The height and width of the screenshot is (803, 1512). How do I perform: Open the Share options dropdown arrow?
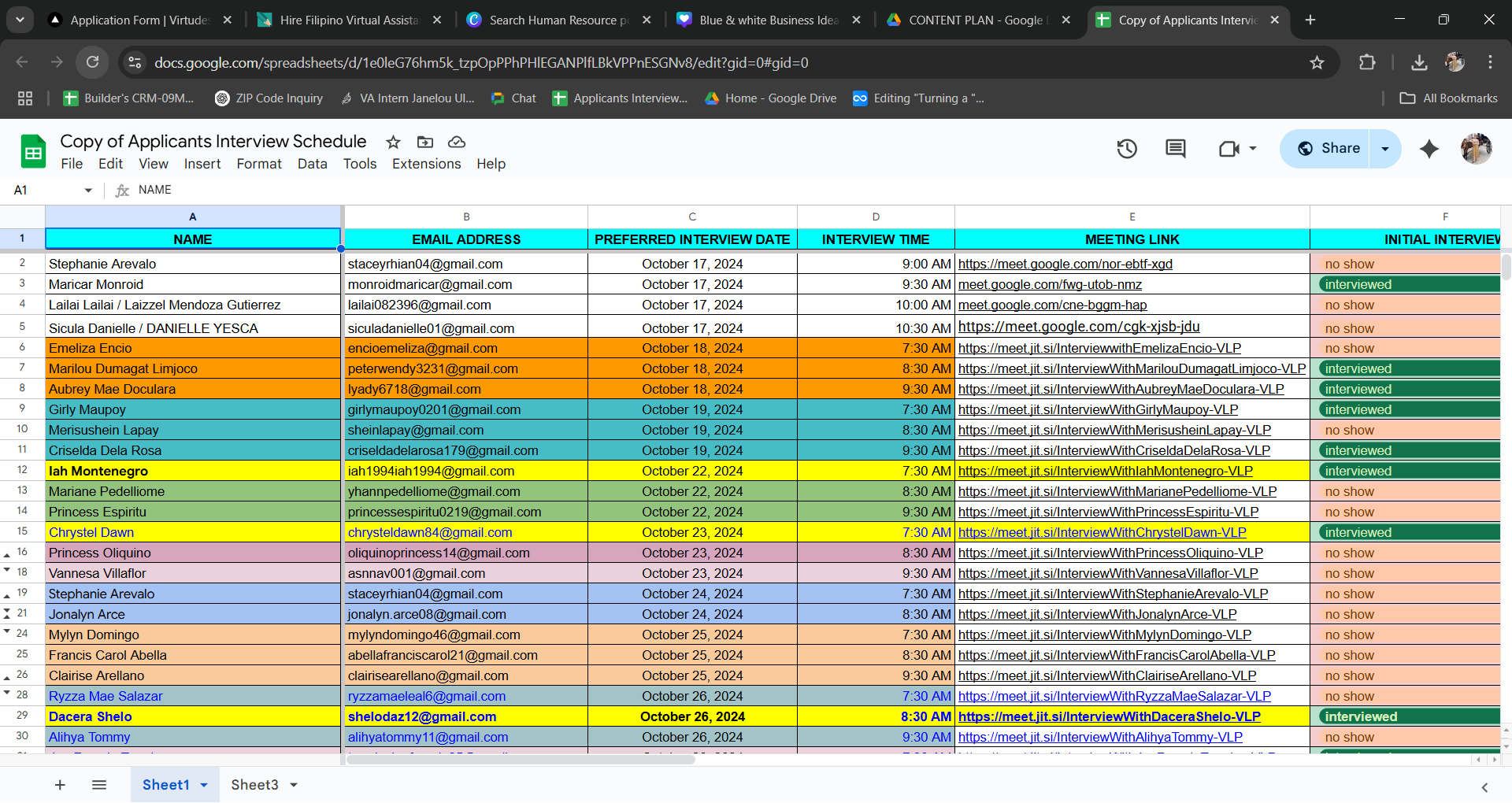[1385, 148]
